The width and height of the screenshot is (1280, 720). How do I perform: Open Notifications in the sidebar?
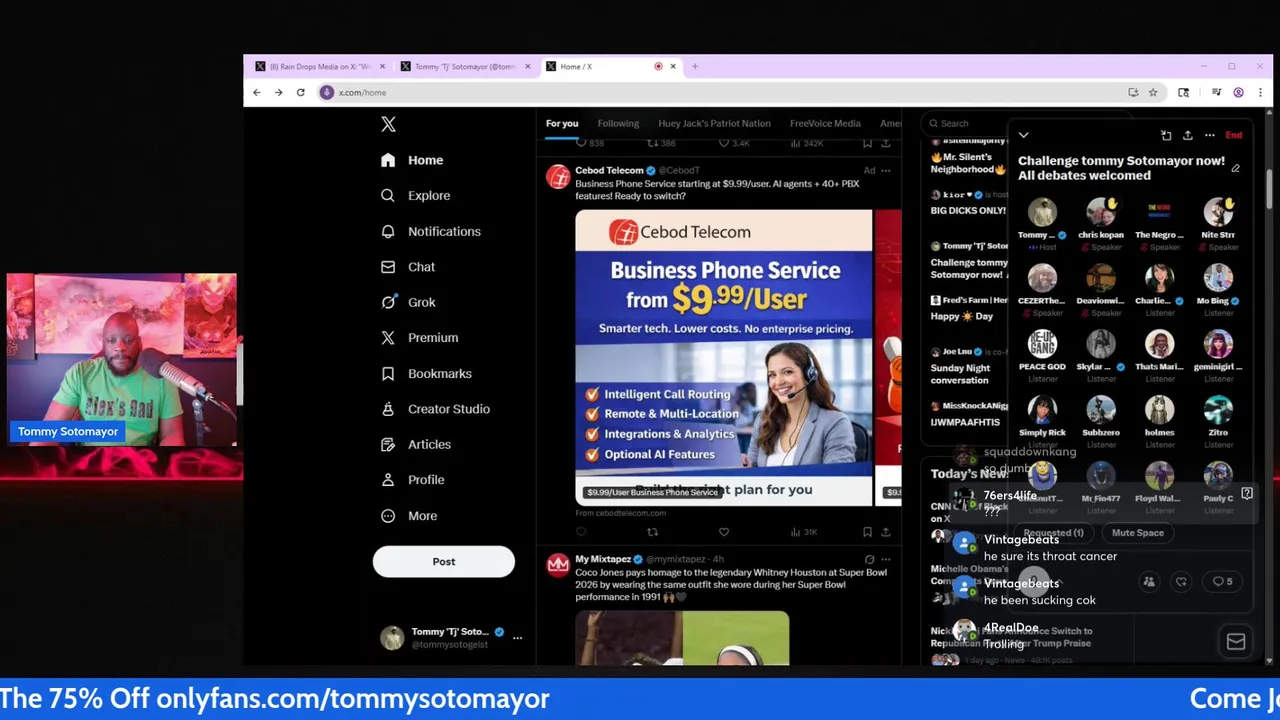(x=431, y=231)
